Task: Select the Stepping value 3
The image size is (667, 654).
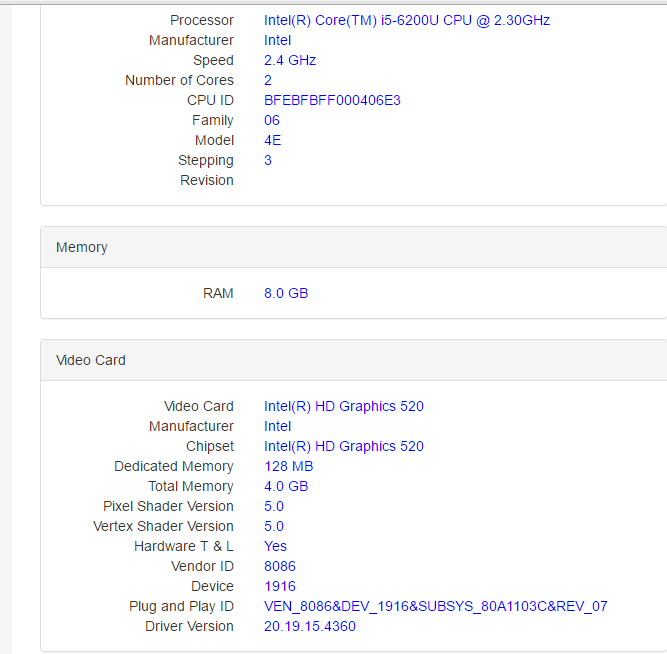Action: (268, 160)
